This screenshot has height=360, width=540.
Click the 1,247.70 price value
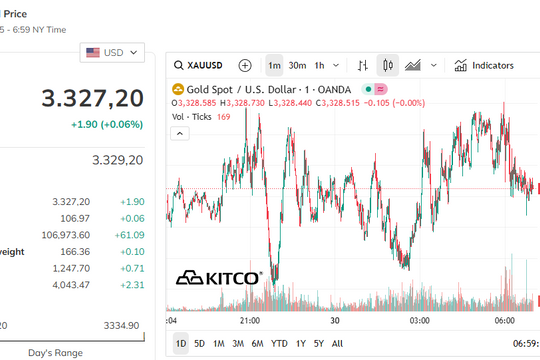71,268
